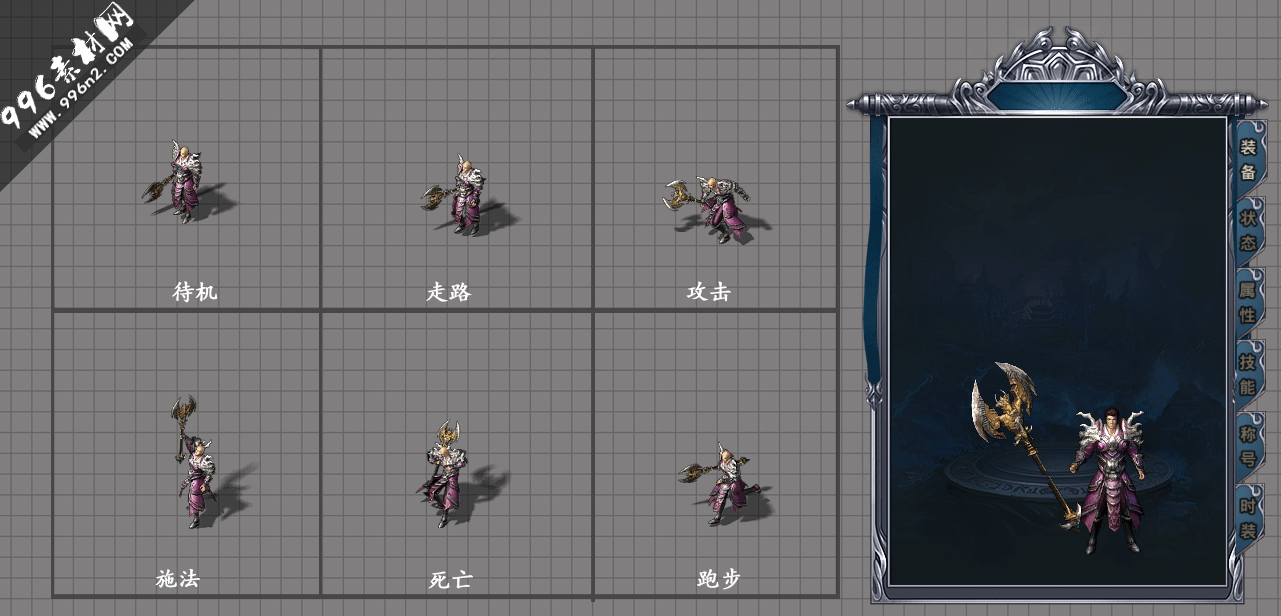Click the 死亡 label text
1281x616 pixels.
point(450,579)
